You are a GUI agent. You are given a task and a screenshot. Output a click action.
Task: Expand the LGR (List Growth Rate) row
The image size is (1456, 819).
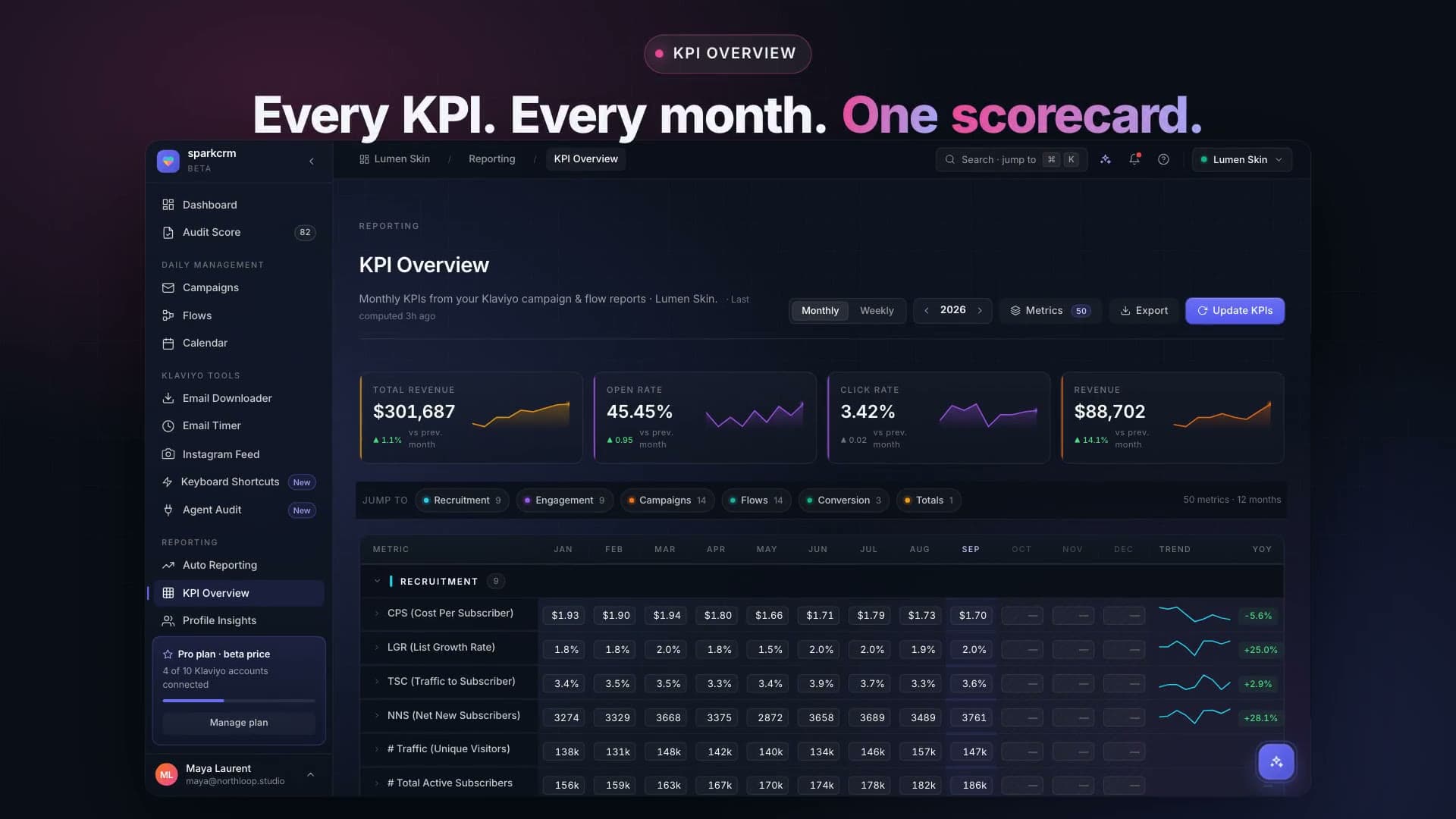[377, 648]
